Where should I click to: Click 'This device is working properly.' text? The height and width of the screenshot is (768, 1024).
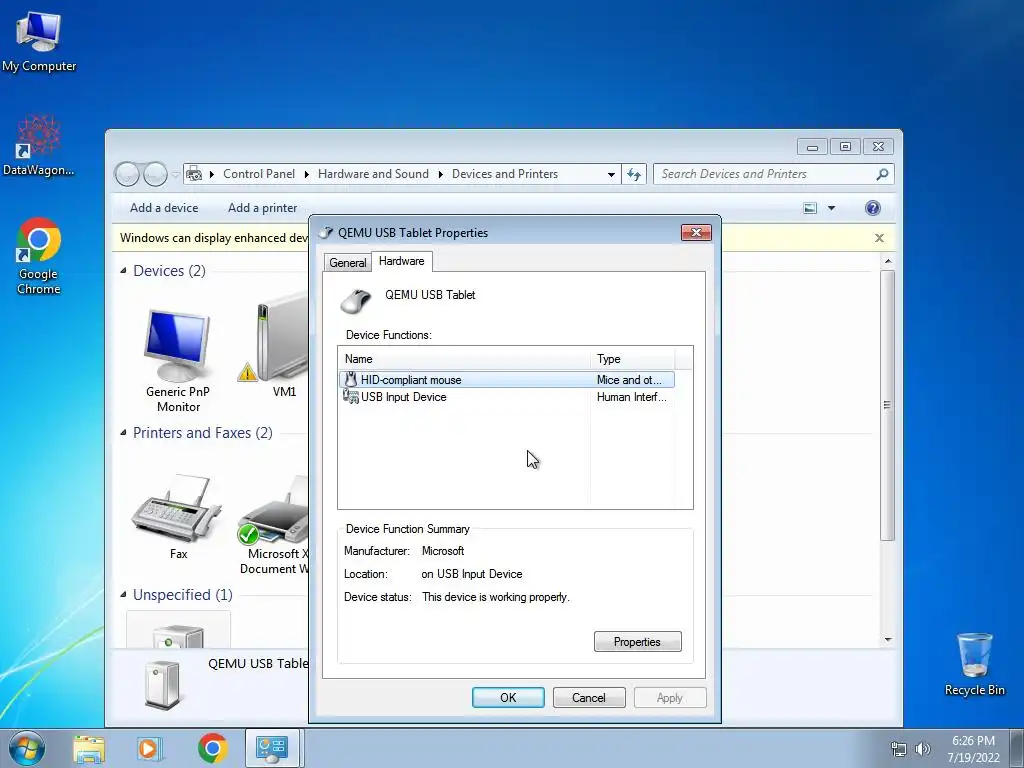coord(496,597)
